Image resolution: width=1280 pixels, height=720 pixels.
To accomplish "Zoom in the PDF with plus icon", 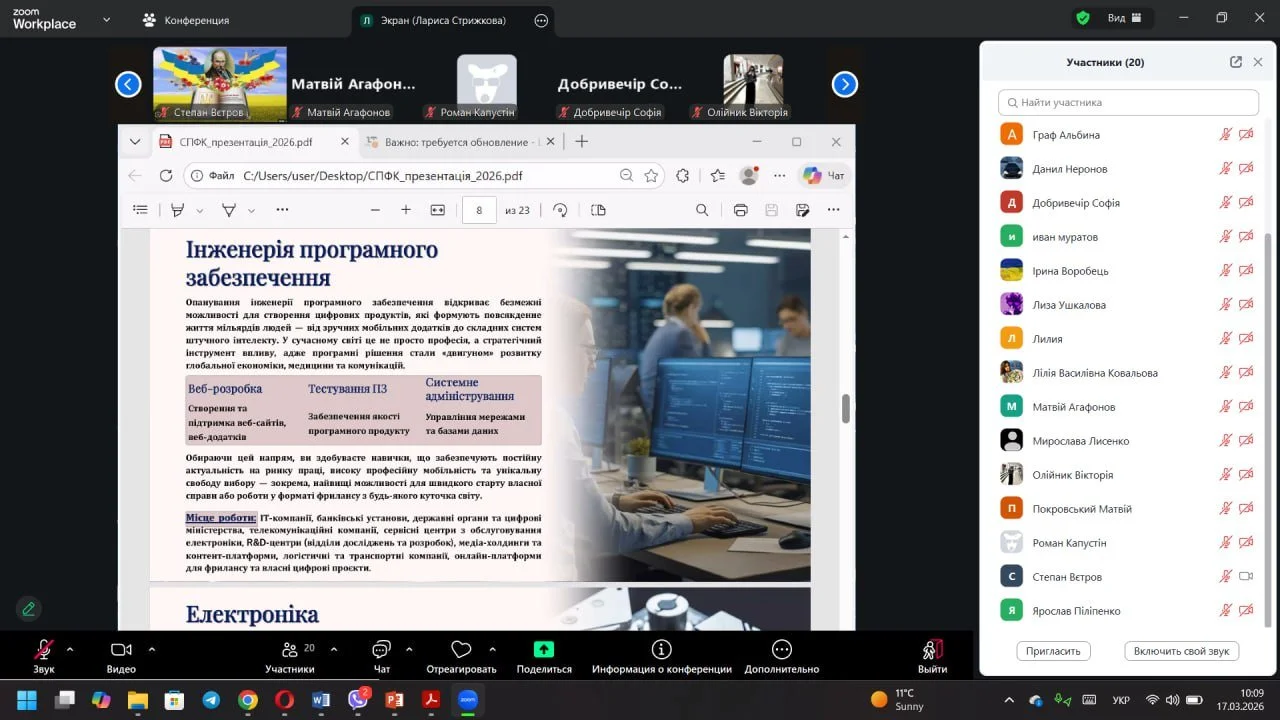I will click(x=406, y=210).
